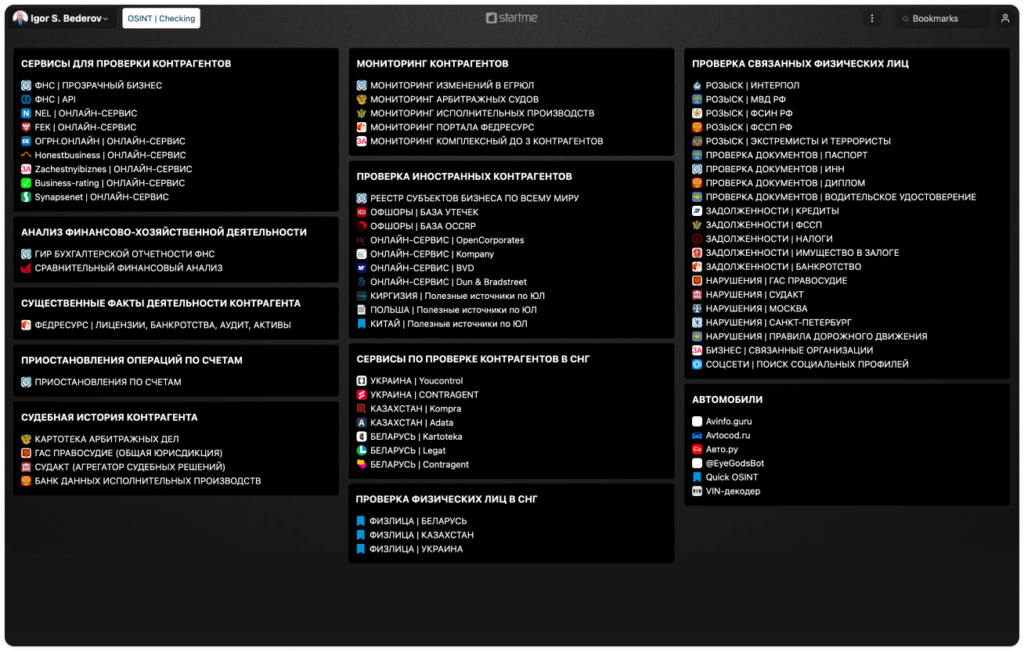
Task: Select the OSINT | Checking page tab
Action: pyautogui.click(x=161, y=18)
